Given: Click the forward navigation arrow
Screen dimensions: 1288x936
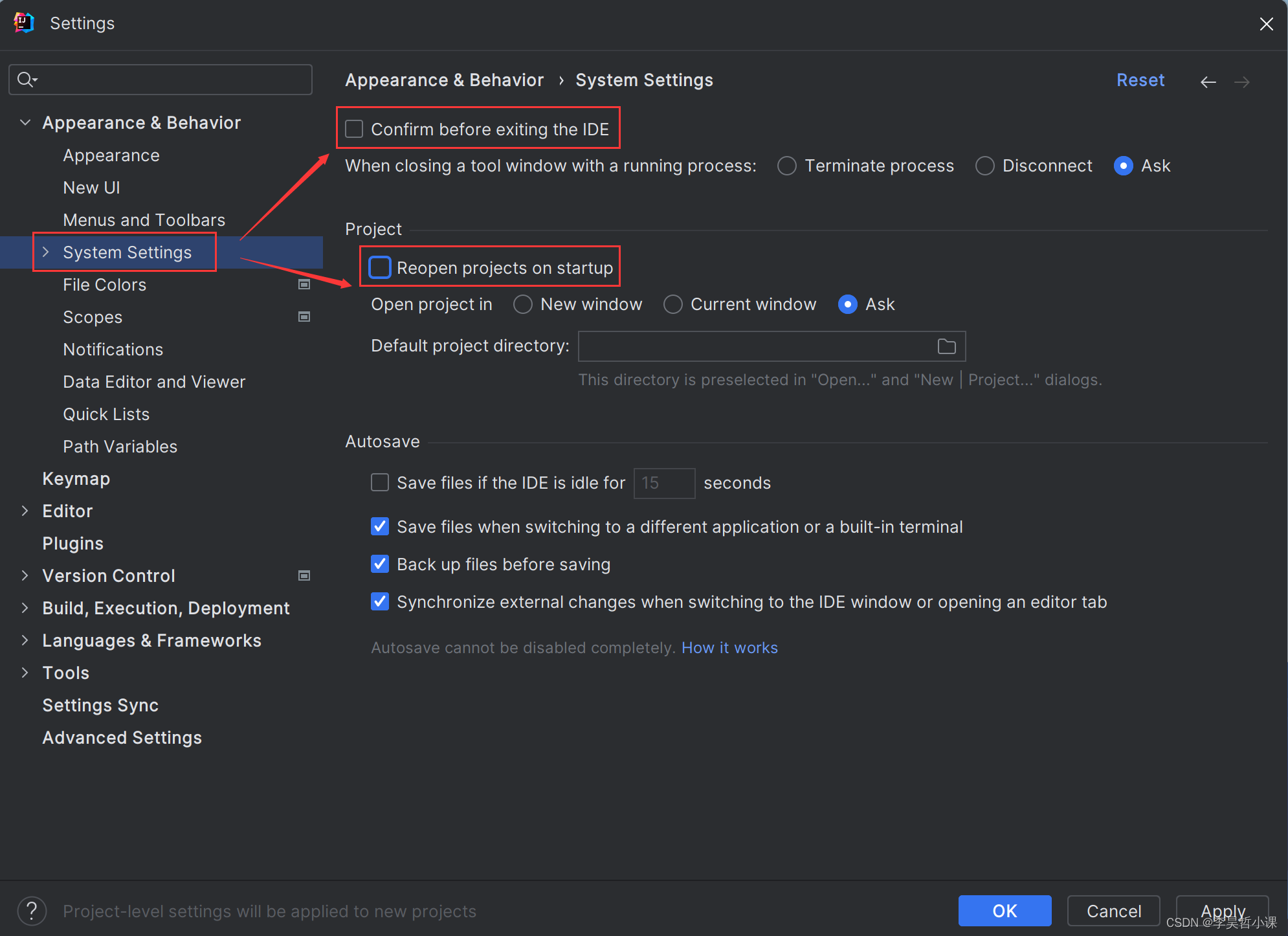Looking at the screenshot, I should tap(1241, 82).
